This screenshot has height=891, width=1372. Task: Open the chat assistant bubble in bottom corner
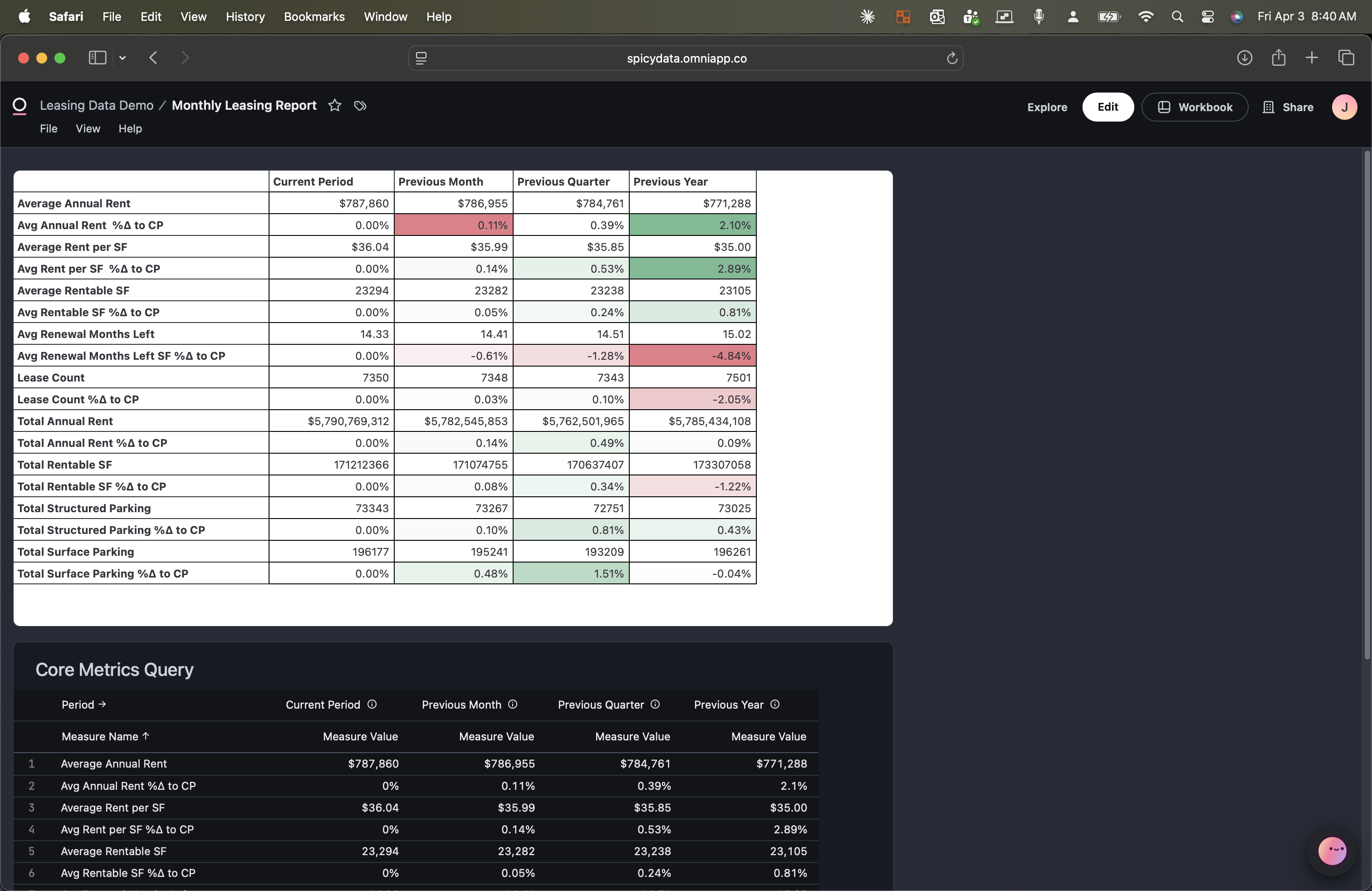pyautogui.click(x=1332, y=851)
